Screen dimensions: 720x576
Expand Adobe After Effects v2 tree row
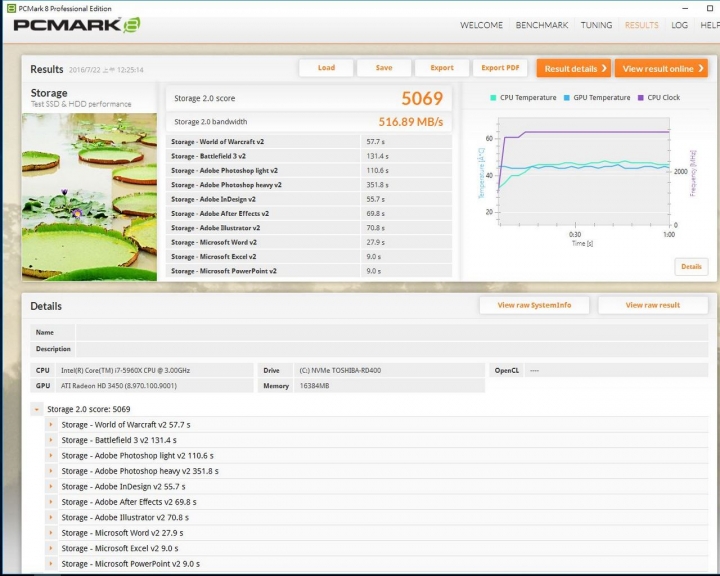point(51,502)
